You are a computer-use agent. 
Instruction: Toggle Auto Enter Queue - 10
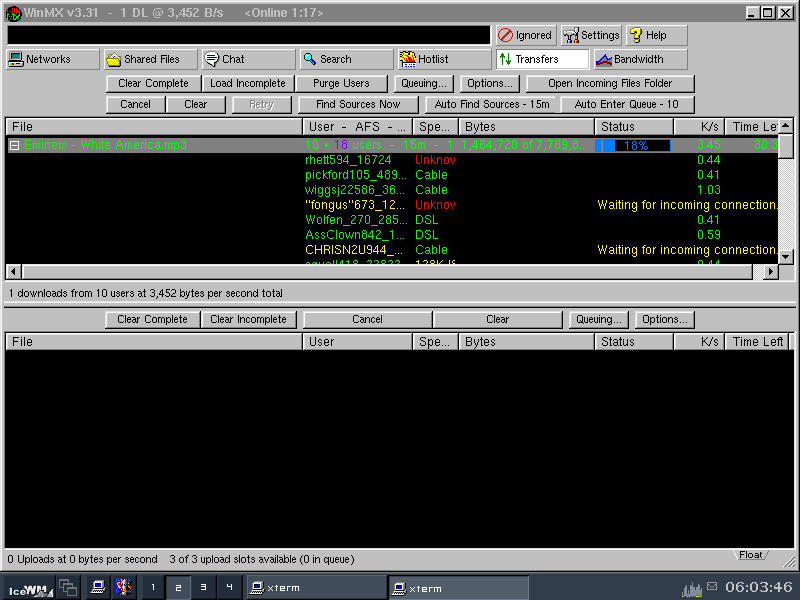click(x=627, y=104)
